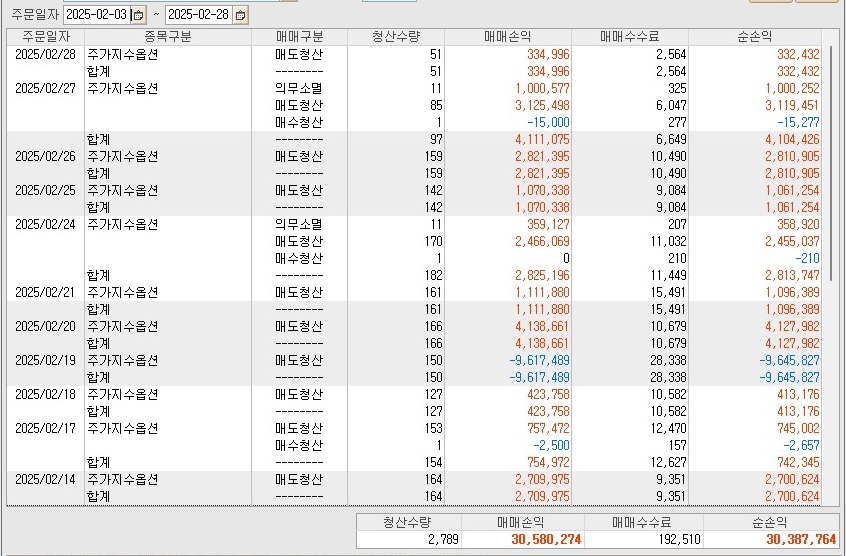Open calendar picker for start date 2025-02-03
This screenshot has height=556, width=846.
(139, 15)
